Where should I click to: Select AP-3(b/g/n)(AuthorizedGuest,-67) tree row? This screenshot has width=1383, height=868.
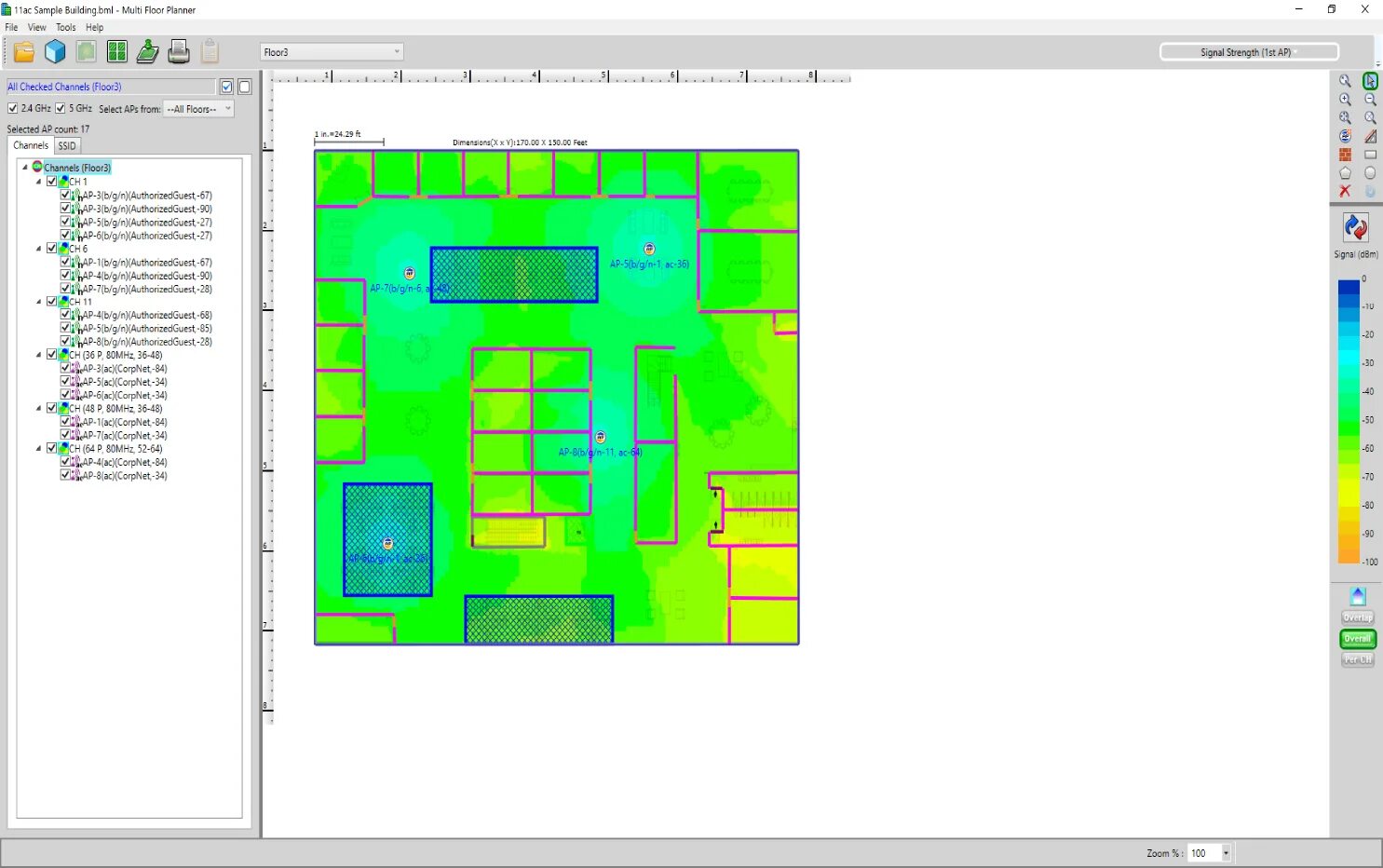pos(146,196)
